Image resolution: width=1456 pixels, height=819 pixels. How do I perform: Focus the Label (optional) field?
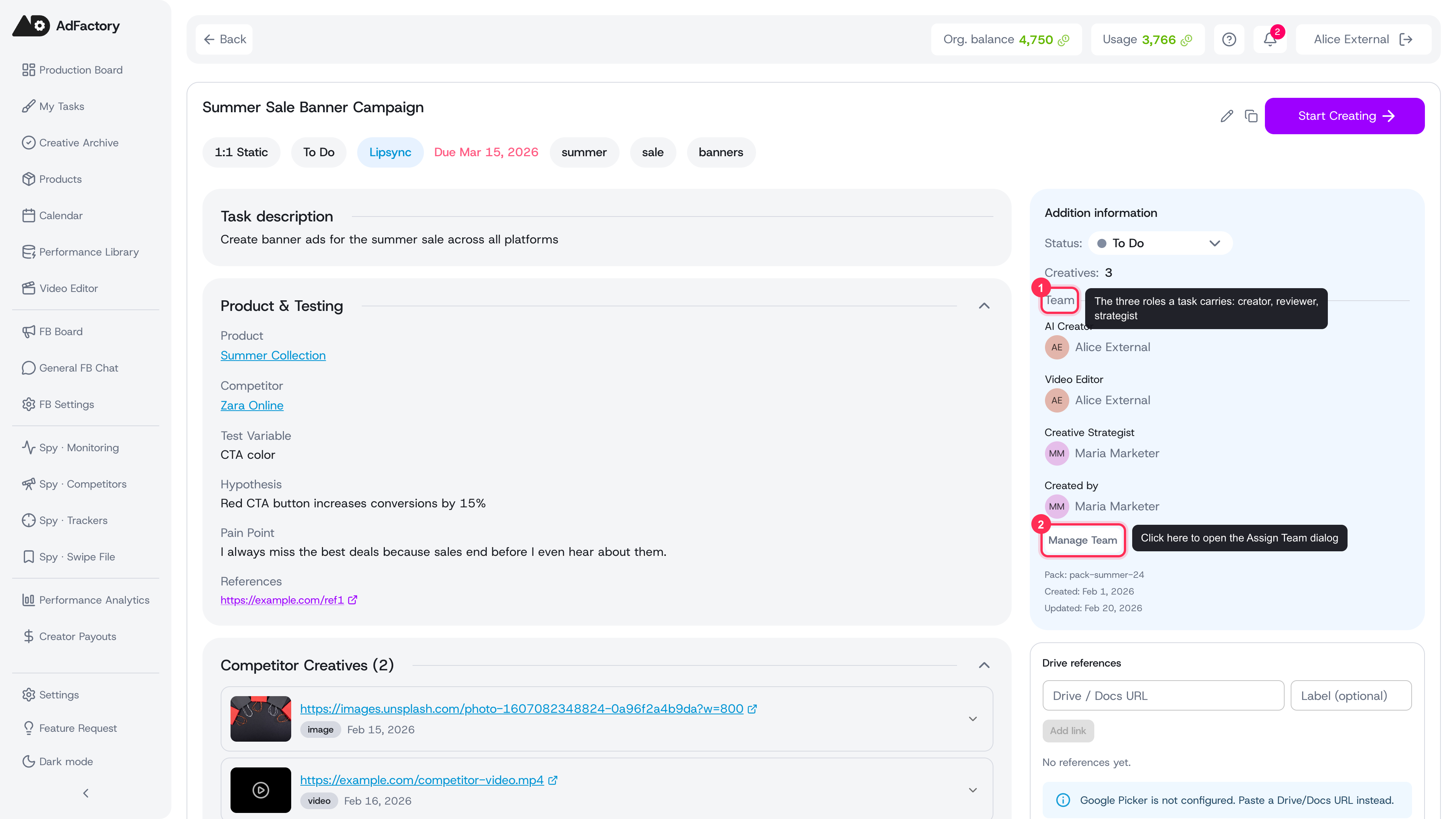[x=1351, y=695]
